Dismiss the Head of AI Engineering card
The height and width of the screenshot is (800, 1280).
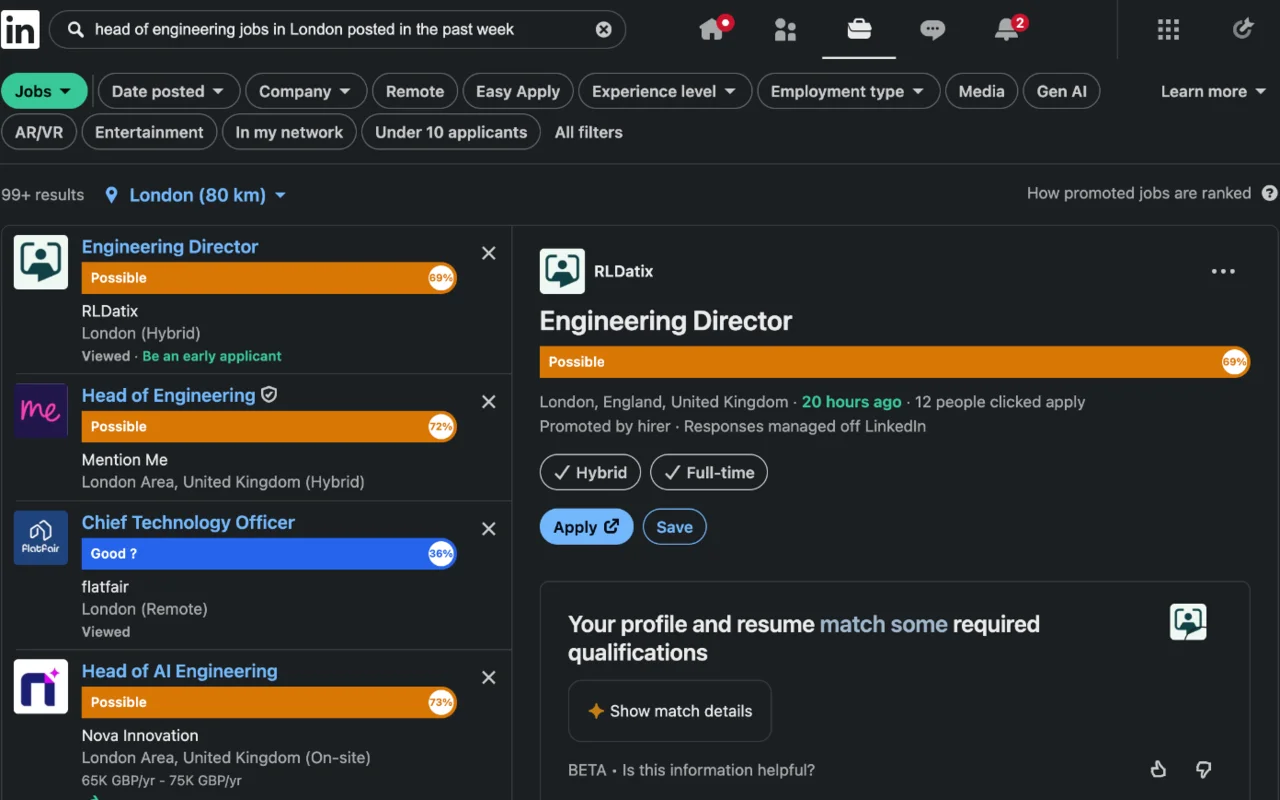pyautogui.click(x=489, y=677)
